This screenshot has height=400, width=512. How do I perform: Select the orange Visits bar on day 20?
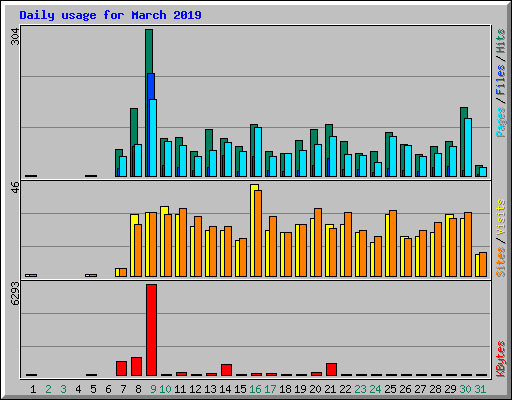[x=318, y=242]
